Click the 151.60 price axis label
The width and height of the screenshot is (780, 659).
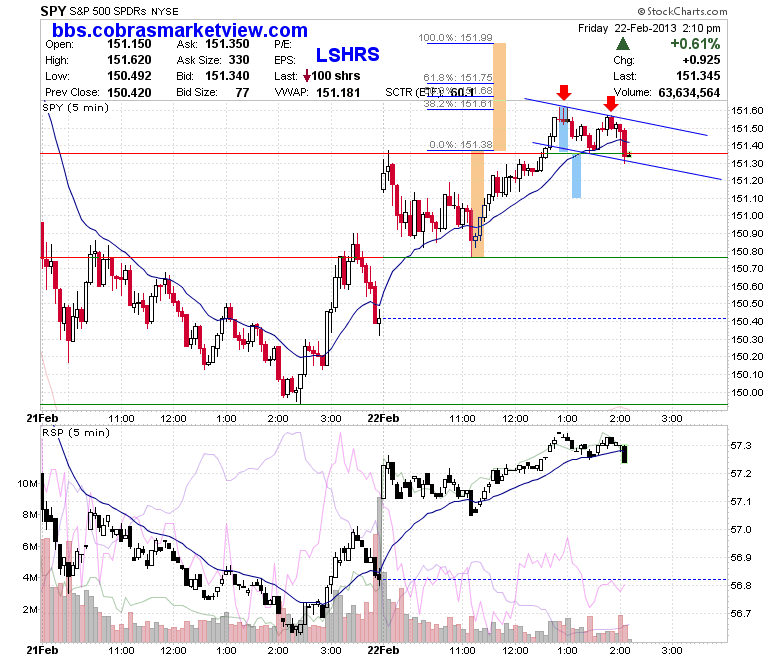747,110
